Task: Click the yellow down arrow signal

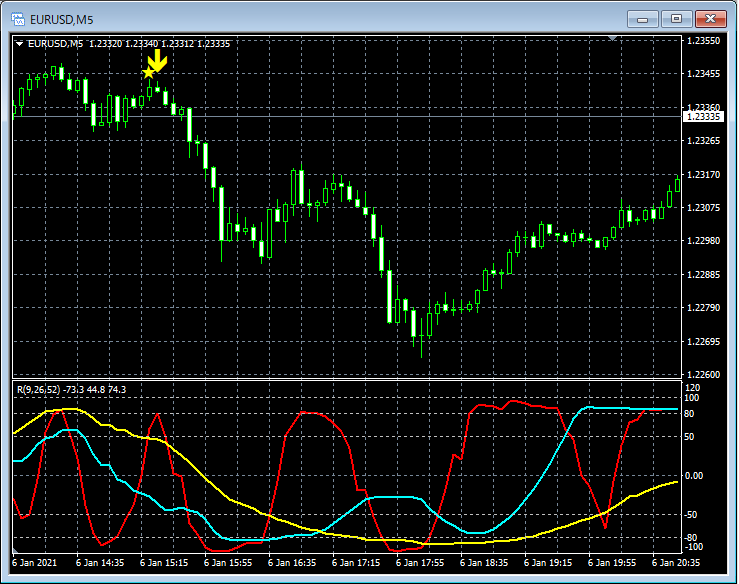Action: [158, 62]
